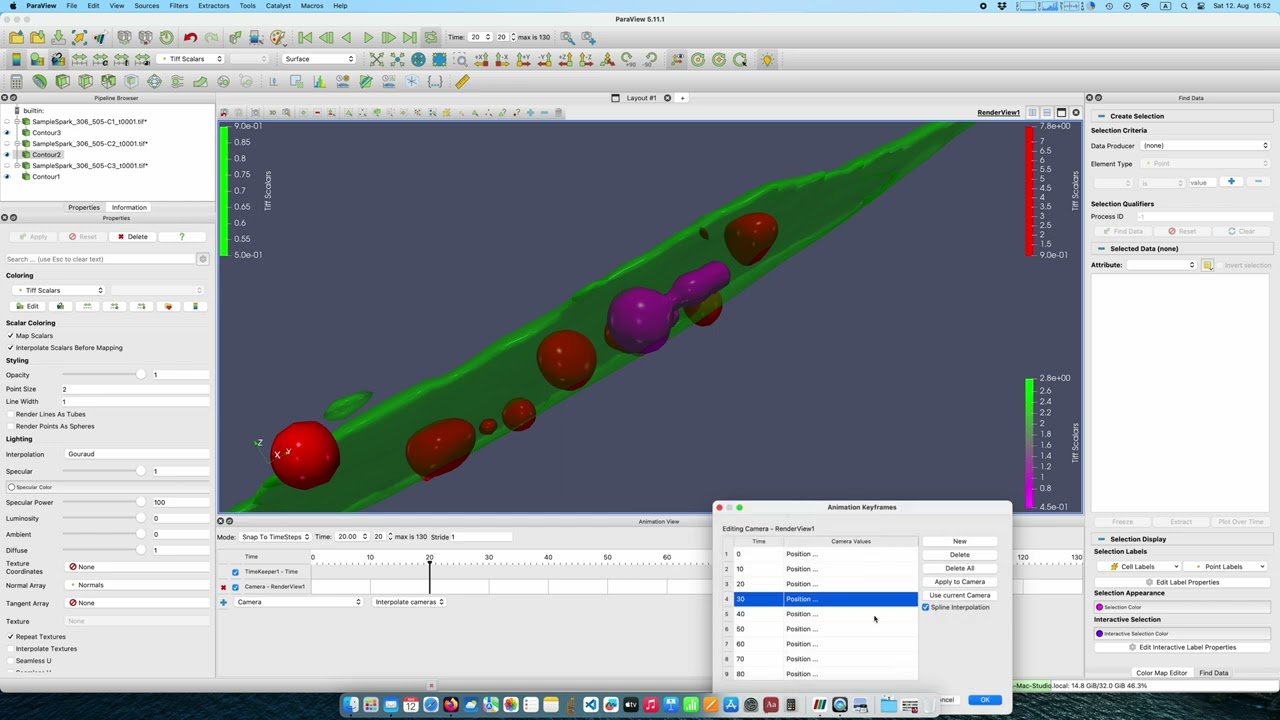This screenshot has height=720, width=1280.
Task: Click the Apply to Camera button
Action: [x=959, y=582]
